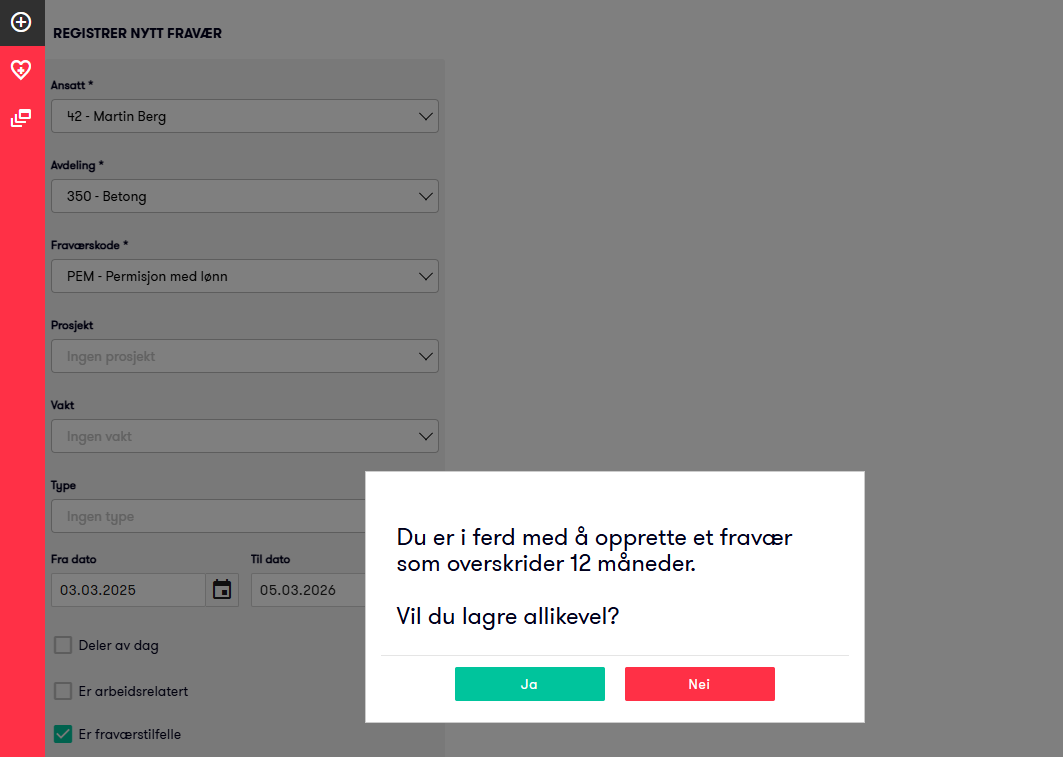Click the plus circle icon in sidebar
Screen dimensions: 1063x757
(21, 22)
